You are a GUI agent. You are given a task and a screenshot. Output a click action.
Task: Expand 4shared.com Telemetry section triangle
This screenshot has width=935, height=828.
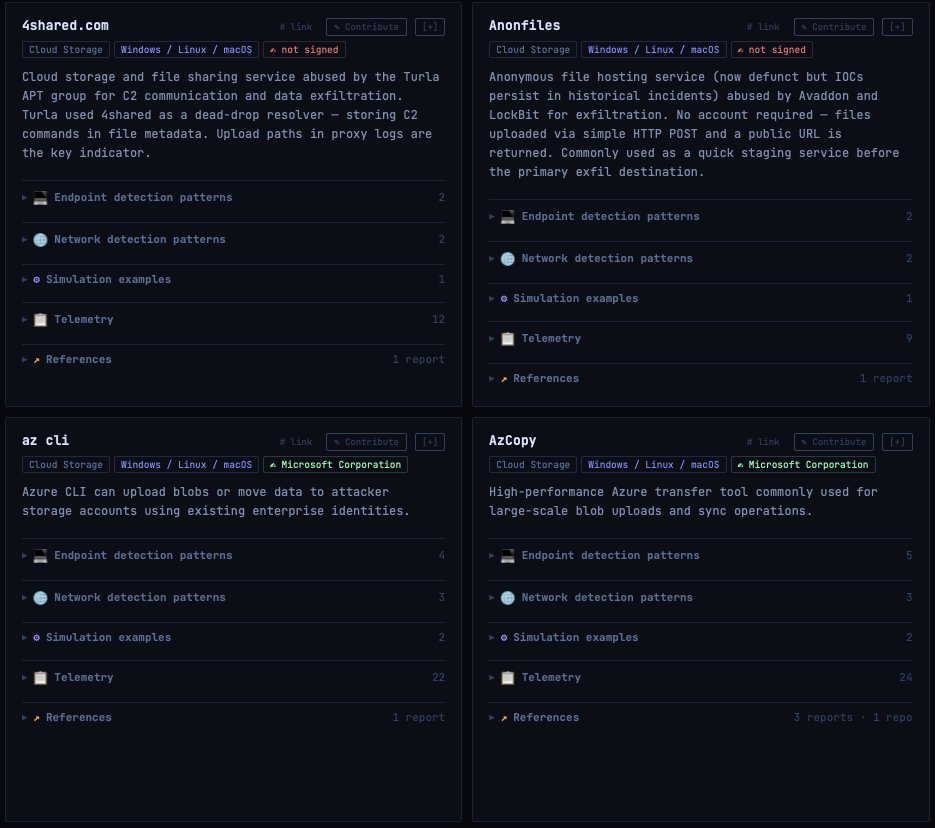(24, 320)
